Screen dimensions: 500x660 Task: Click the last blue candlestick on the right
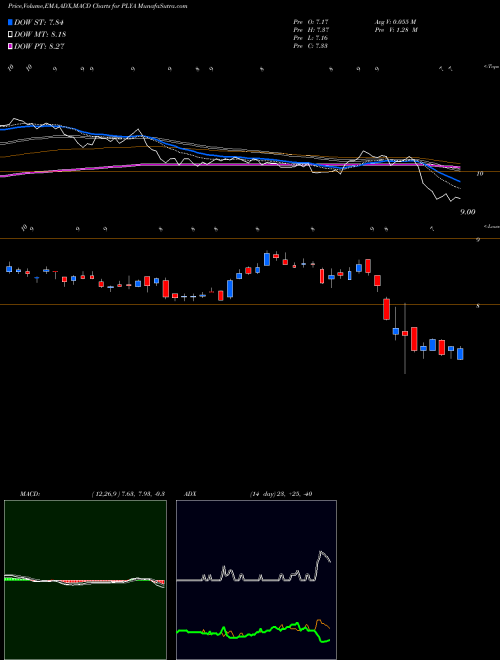(460, 354)
